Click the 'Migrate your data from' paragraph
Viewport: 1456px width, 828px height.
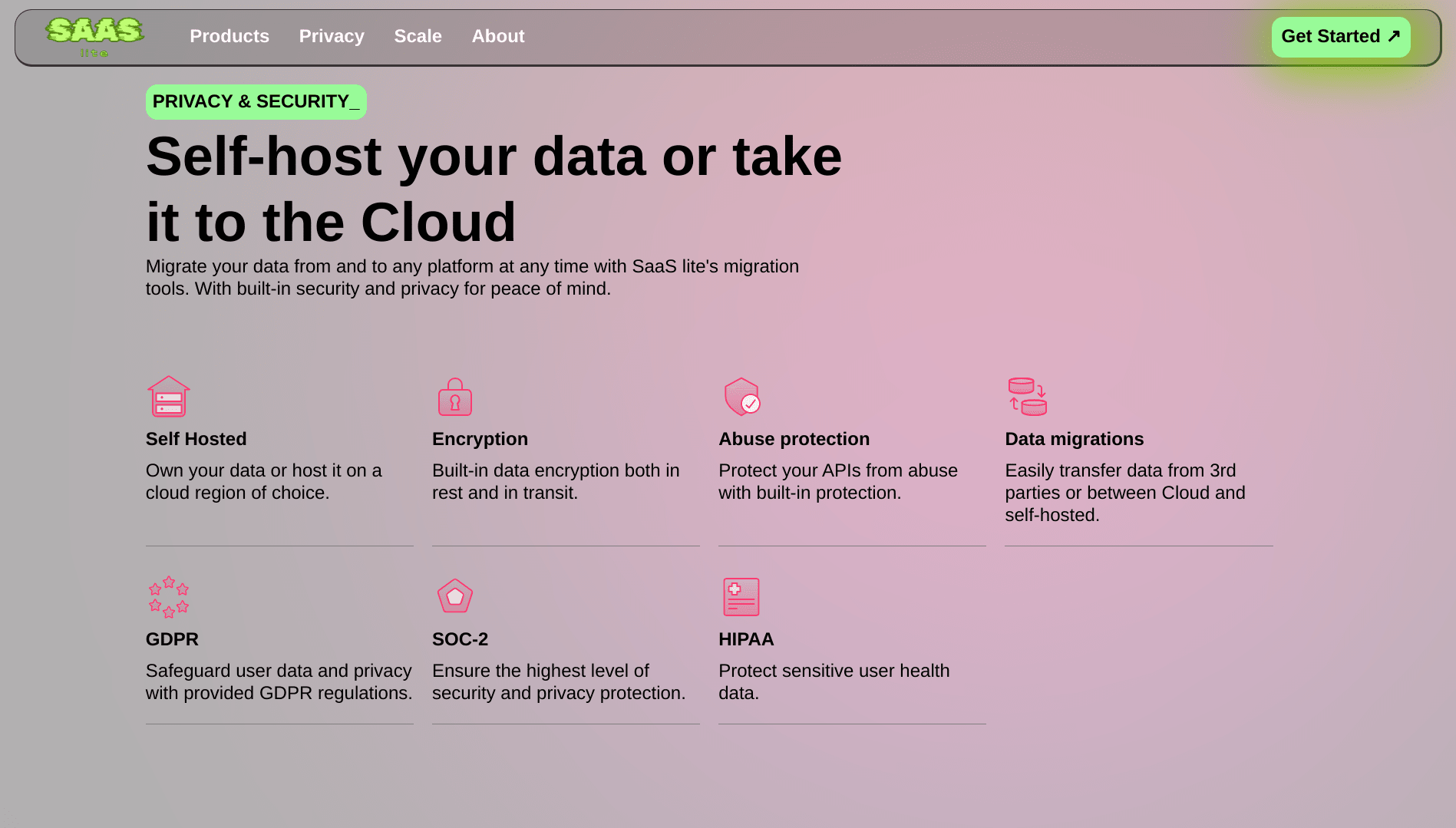472,278
